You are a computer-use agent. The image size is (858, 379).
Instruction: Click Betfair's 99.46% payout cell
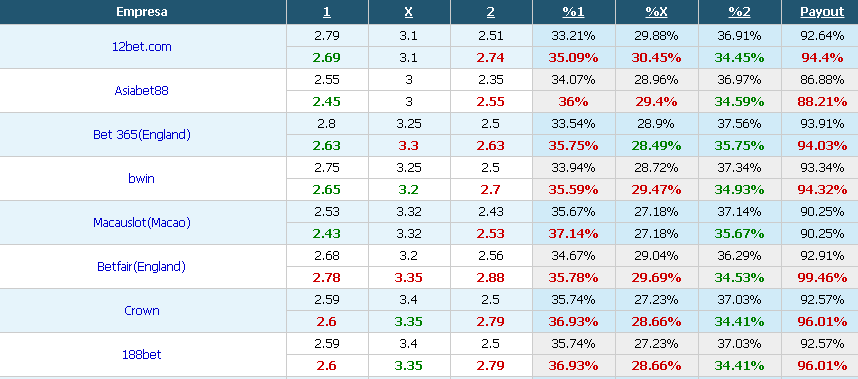(x=822, y=278)
